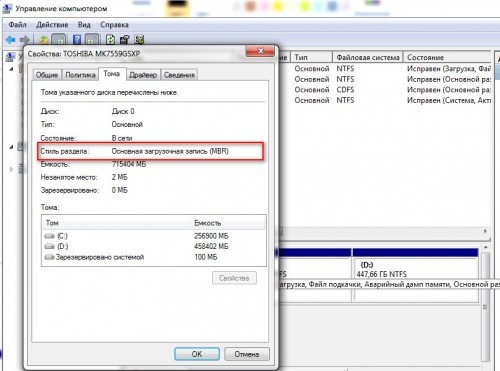Click the 2 МБ unallocated space value

click(x=119, y=177)
